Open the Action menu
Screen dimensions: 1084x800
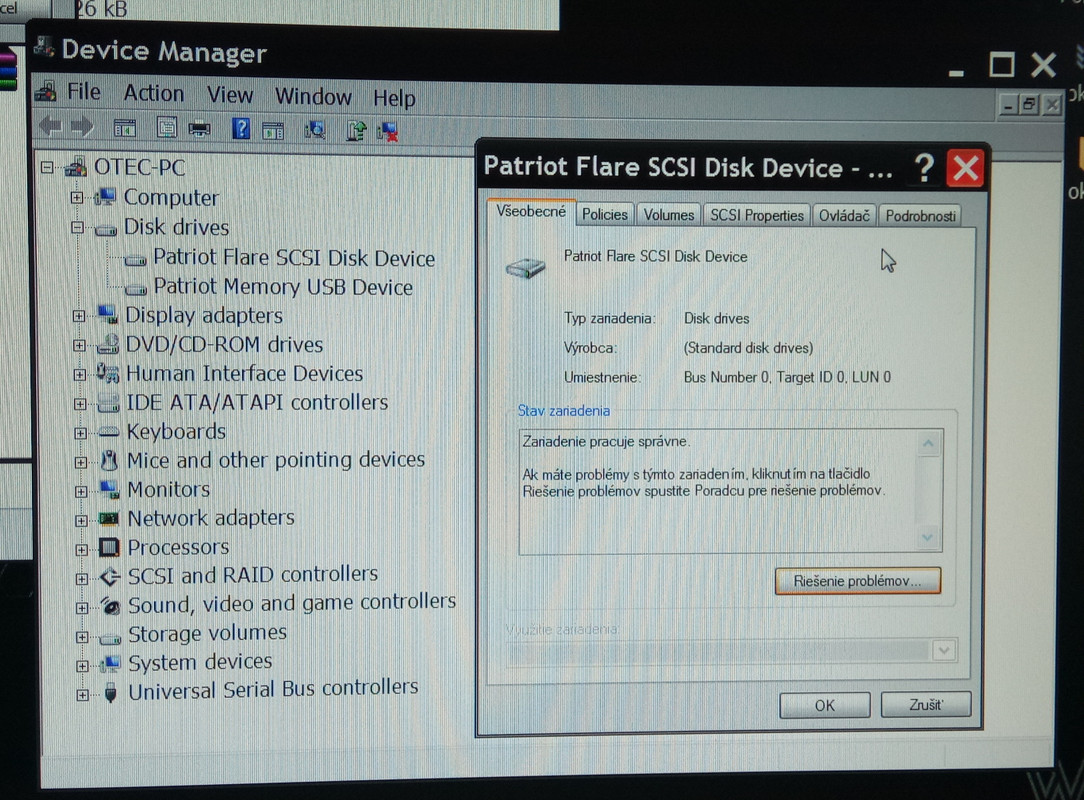point(153,93)
